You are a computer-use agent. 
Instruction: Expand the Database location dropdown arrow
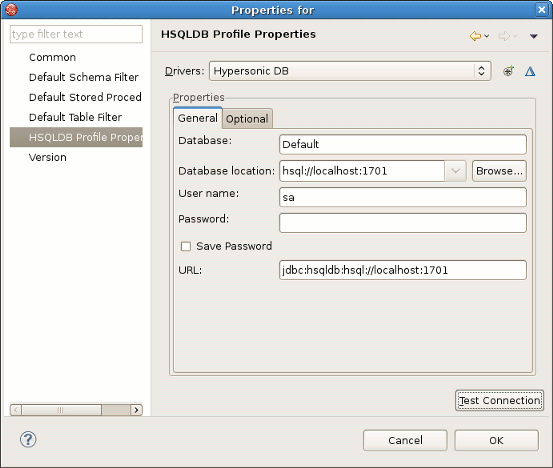tap(455, 171)
